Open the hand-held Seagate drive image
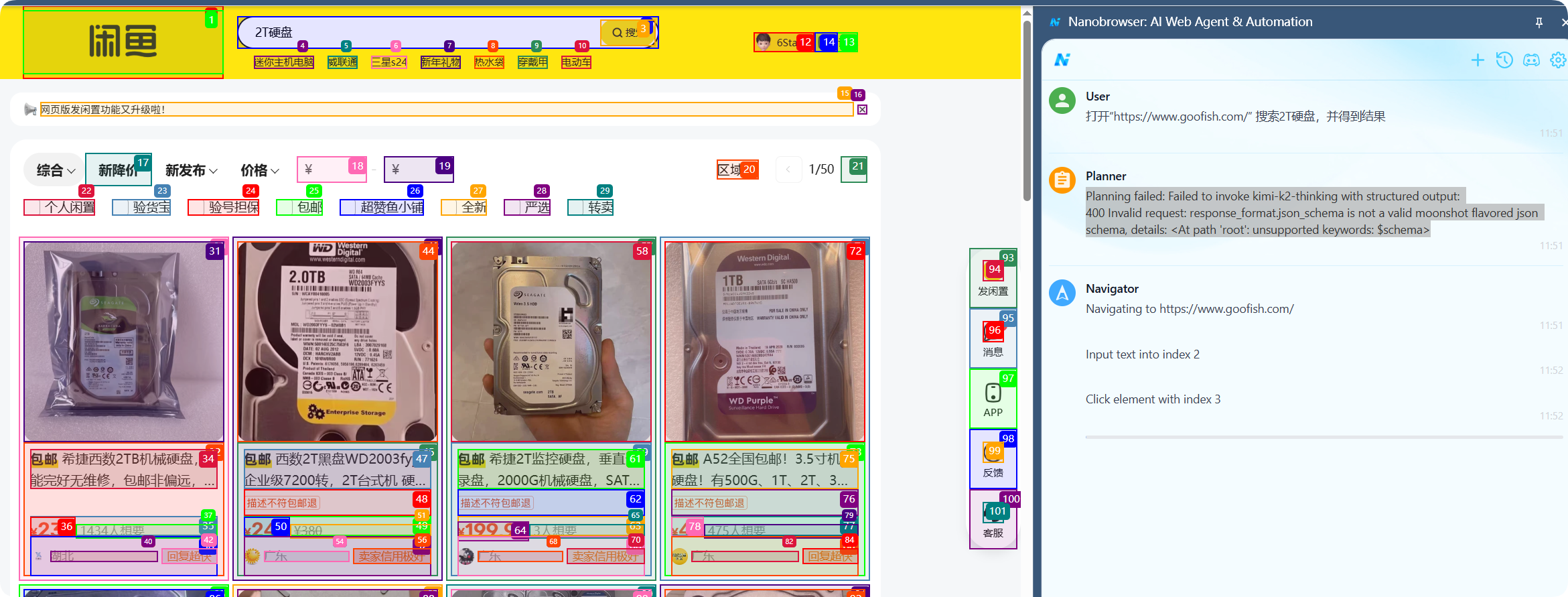 tap(551, 341)
